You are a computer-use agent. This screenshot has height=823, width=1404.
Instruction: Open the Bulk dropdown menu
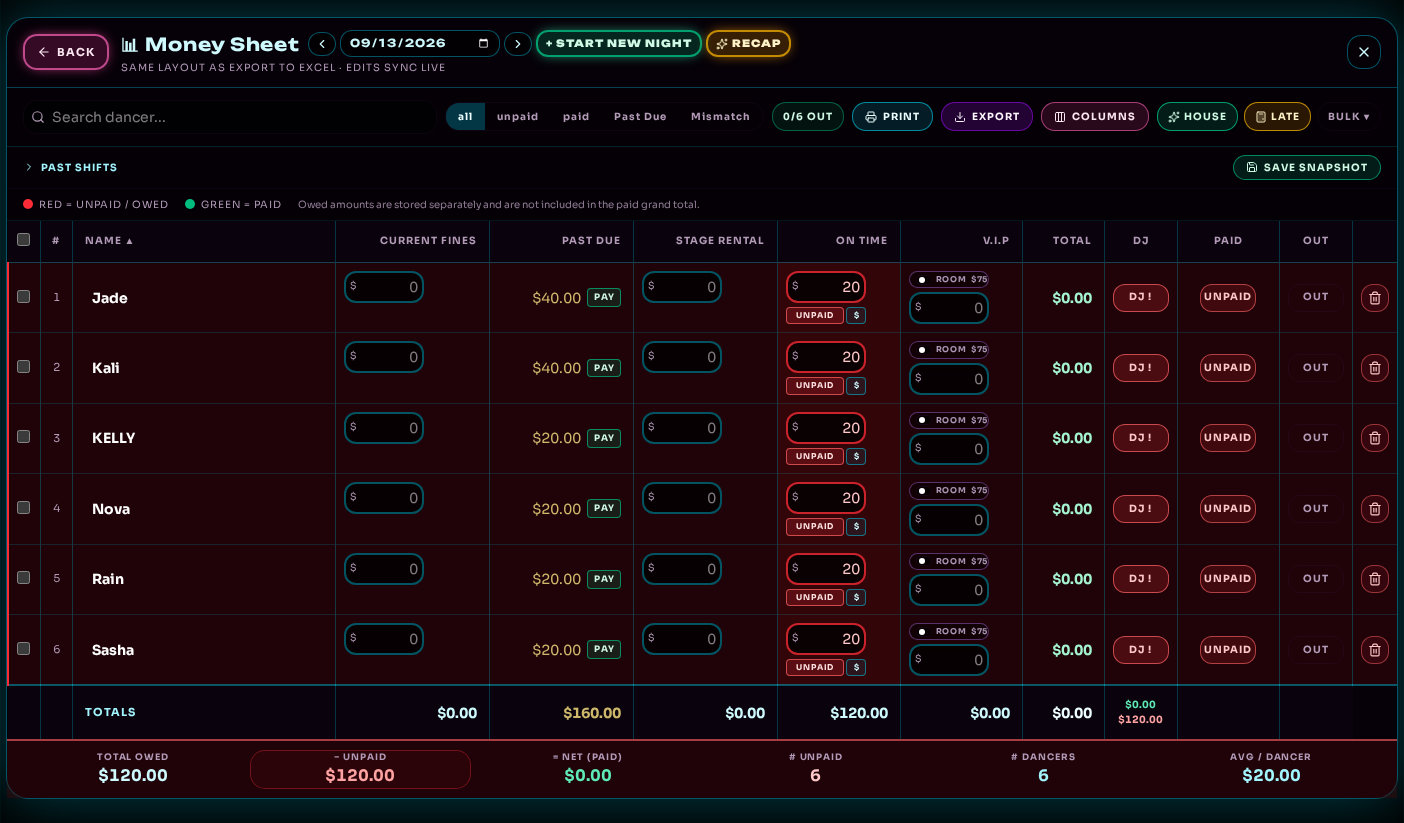[1348, 117]
